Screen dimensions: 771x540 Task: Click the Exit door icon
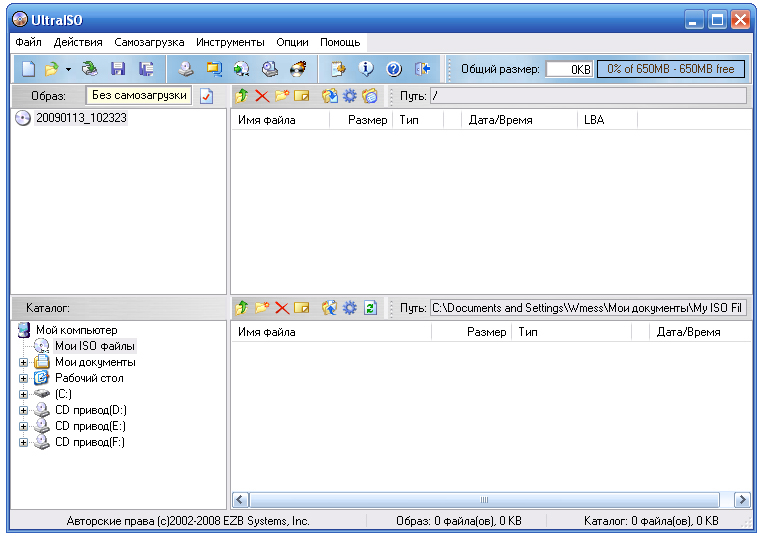tap(422, 69)
